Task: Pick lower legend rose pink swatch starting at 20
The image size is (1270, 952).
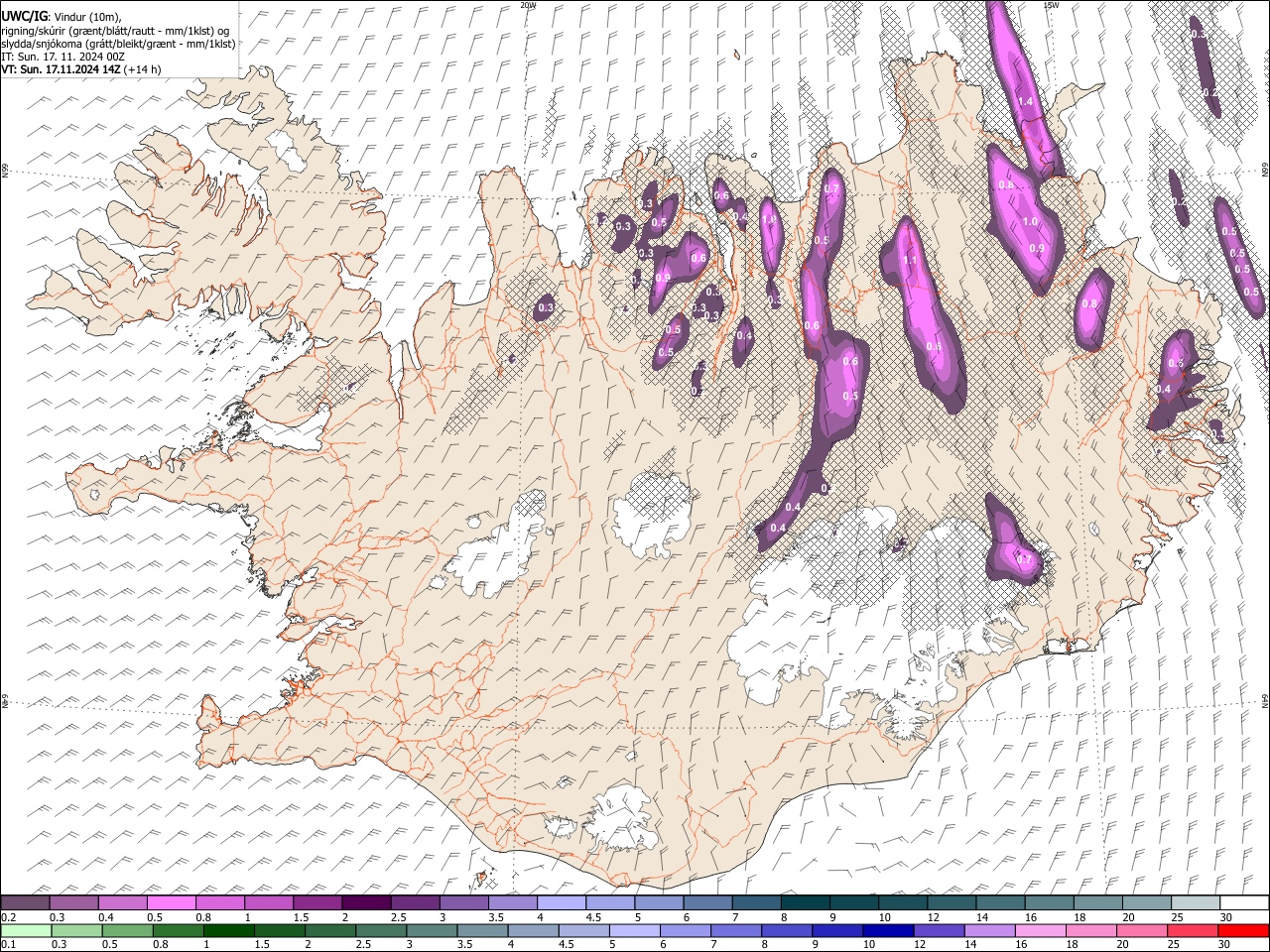Action: click(1141, 930)
